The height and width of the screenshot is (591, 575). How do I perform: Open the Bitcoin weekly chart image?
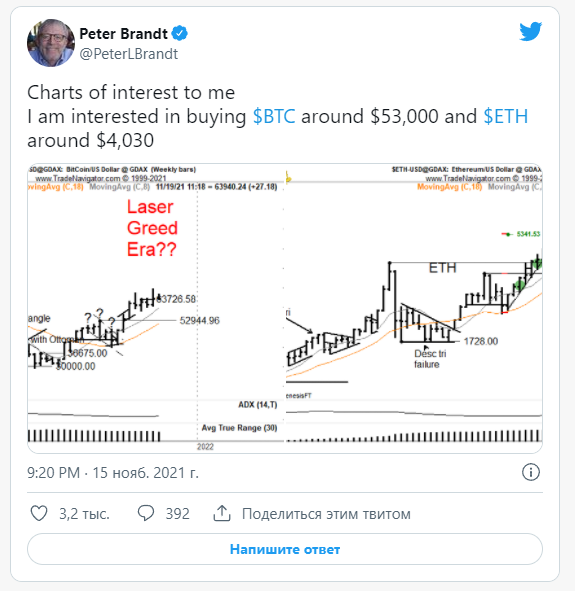coord(156,308)
